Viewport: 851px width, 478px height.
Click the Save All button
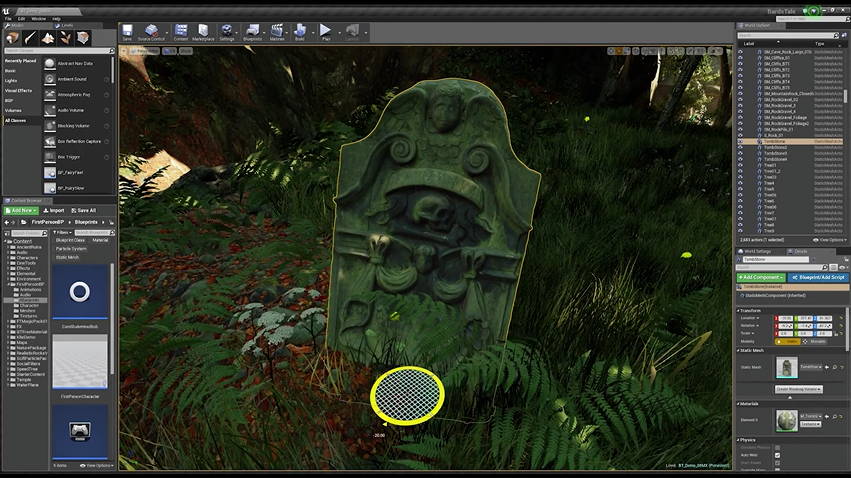84,211
